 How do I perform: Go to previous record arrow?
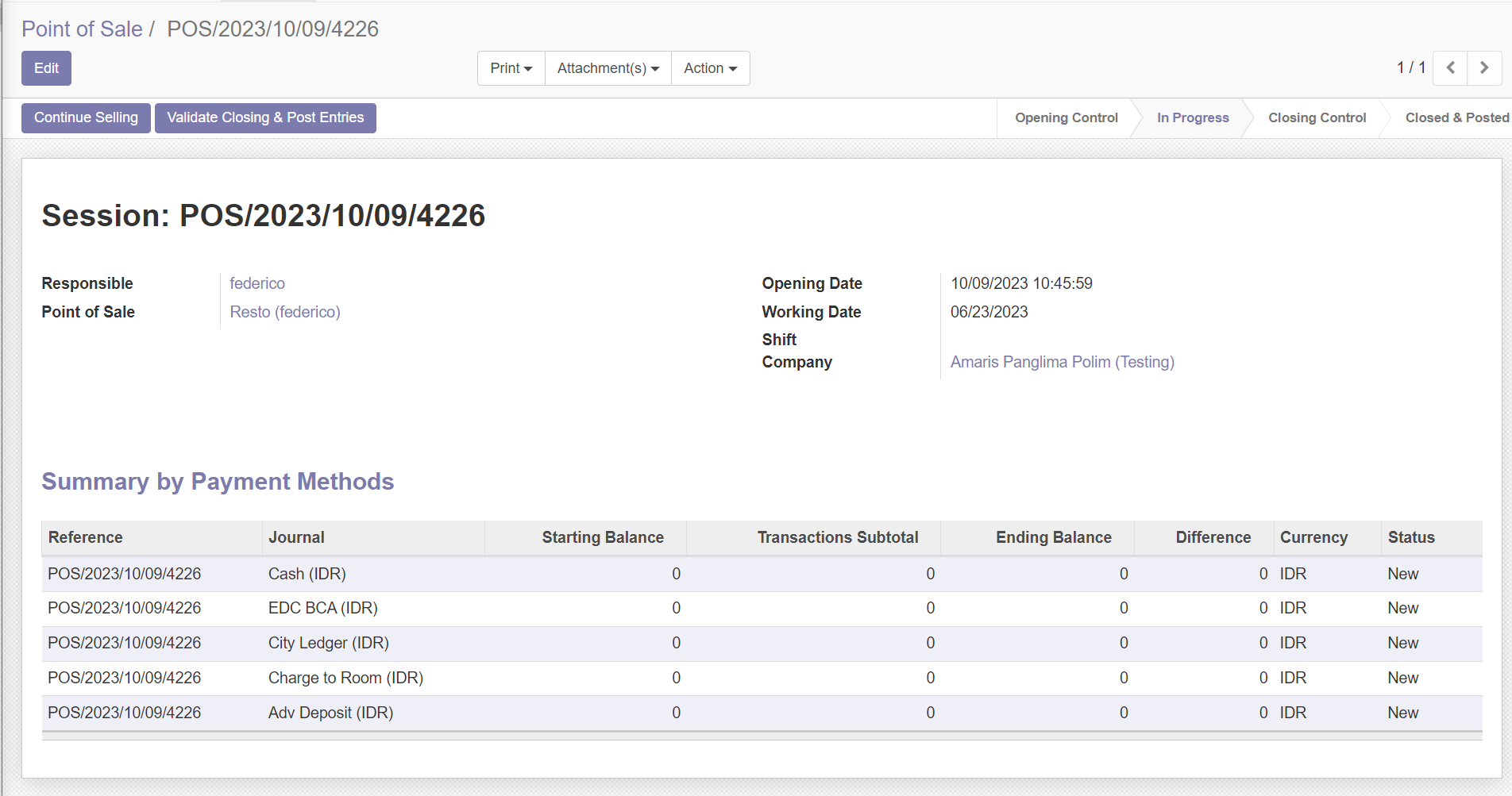1450,68
